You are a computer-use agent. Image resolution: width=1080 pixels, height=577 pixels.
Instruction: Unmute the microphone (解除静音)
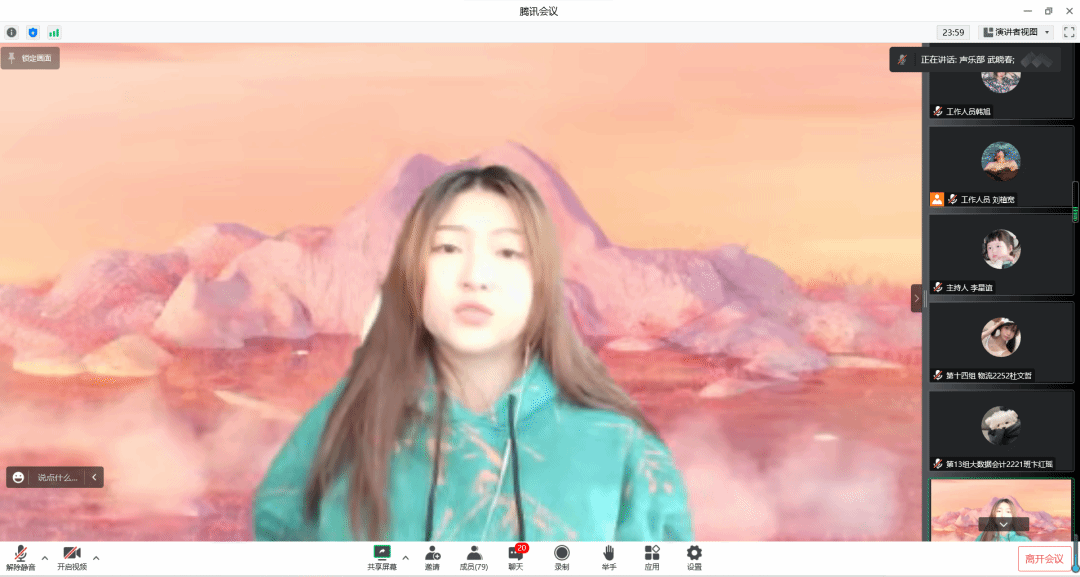click(x=20, y=555)
